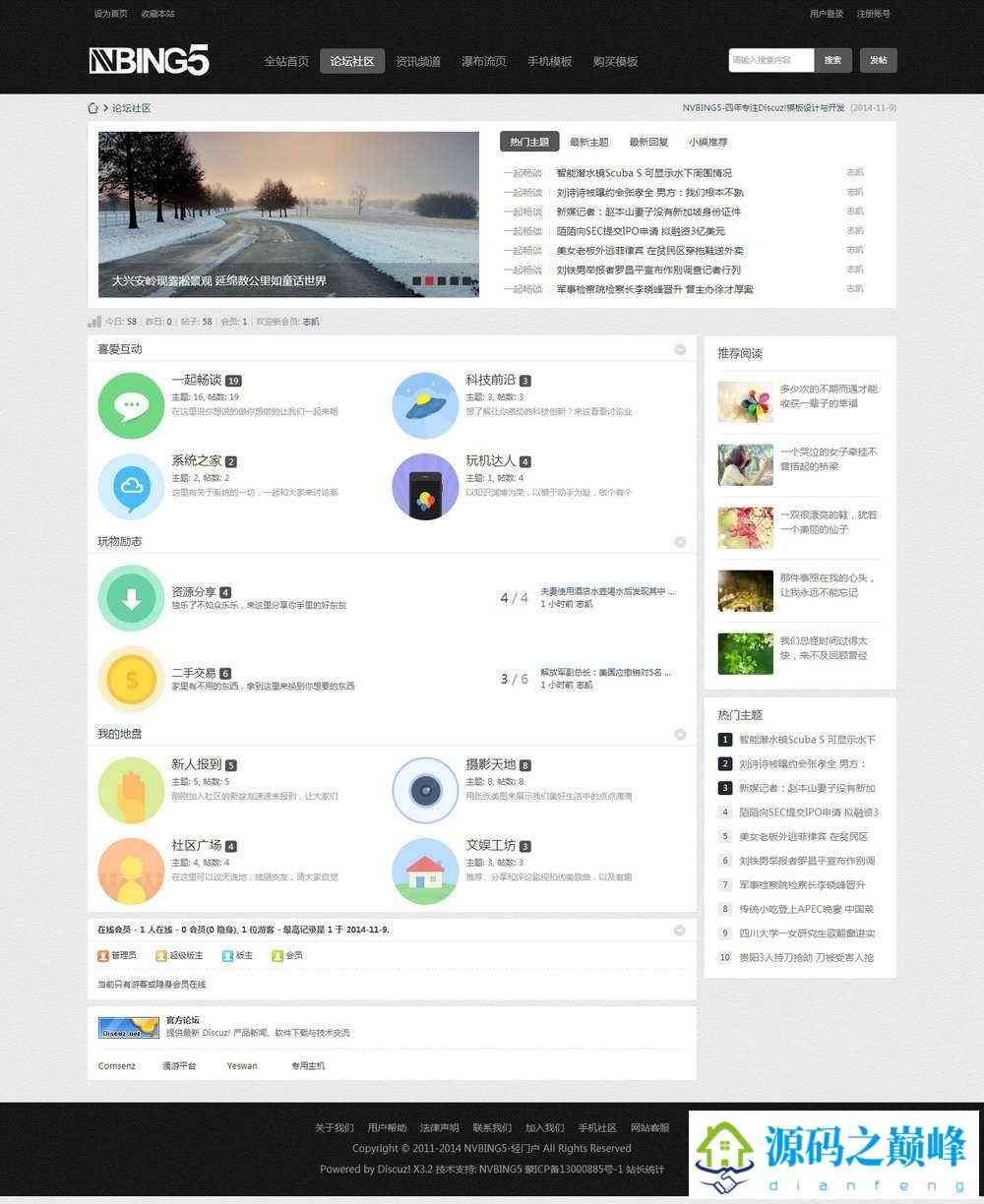The image size is (984, 1204).
Task: Collapse the 喜爱互动 section
Action: click(x=680, y=349)
